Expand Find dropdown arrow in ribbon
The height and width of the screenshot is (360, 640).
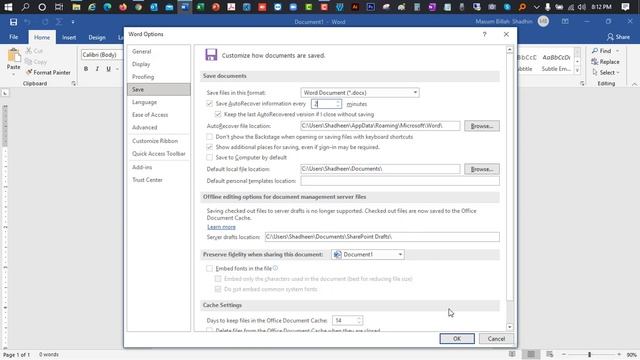coord(618,51)
